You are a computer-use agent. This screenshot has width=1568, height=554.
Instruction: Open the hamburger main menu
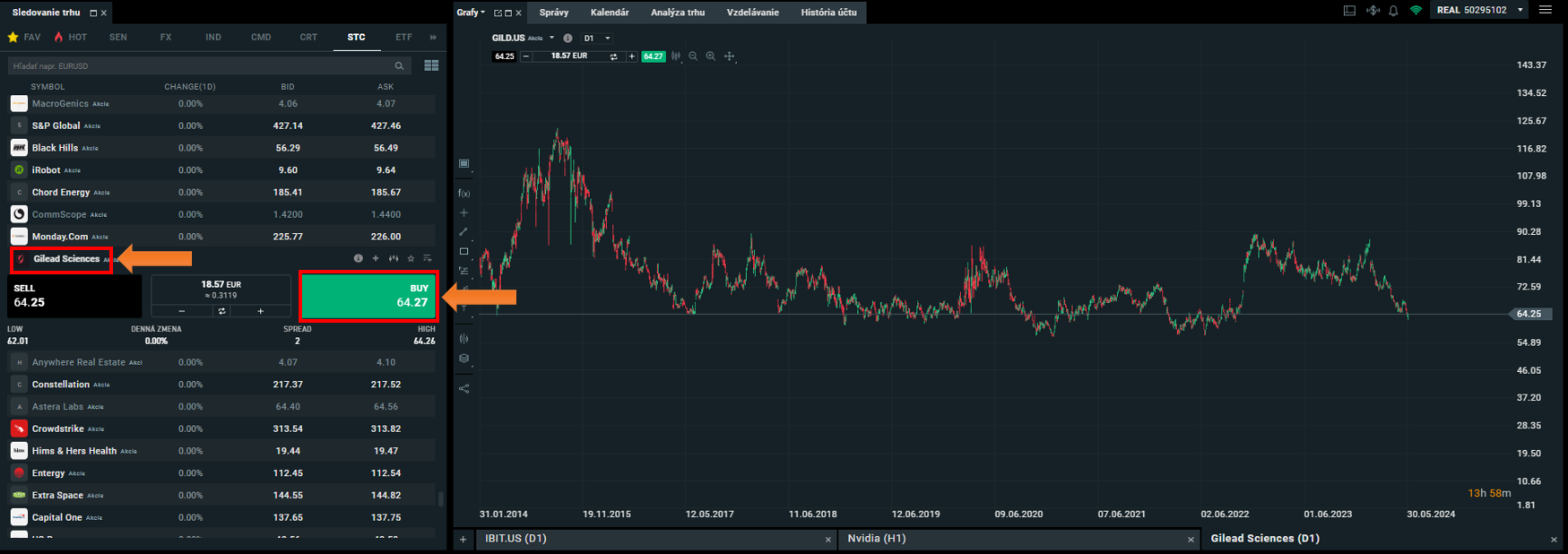tap(1545, 10)
